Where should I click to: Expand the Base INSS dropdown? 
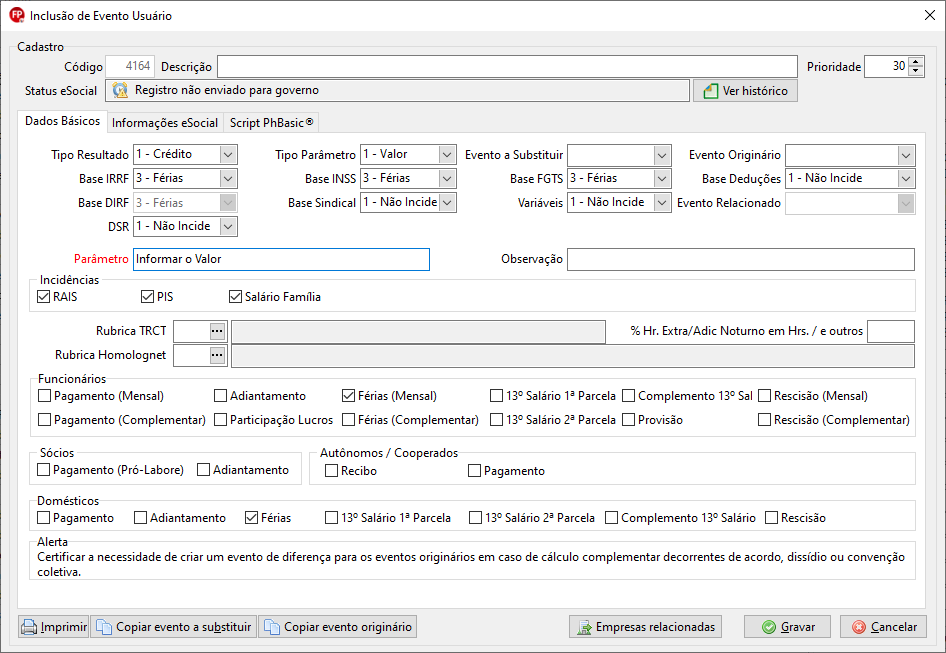click(x=447, y=179)
